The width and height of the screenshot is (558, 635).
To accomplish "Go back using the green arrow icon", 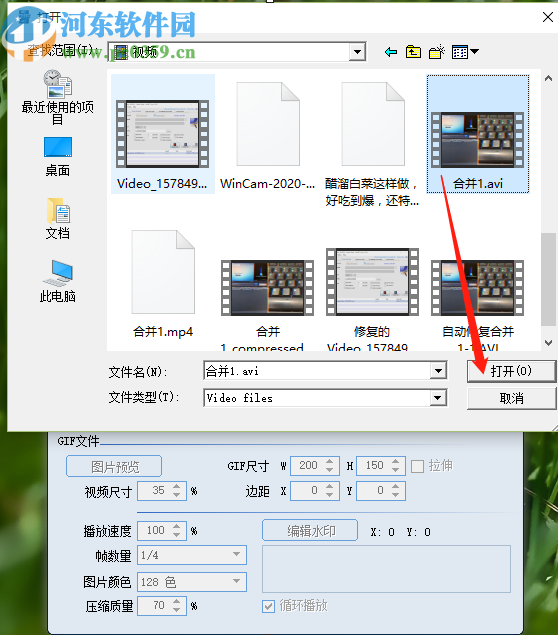I will 391,52.
